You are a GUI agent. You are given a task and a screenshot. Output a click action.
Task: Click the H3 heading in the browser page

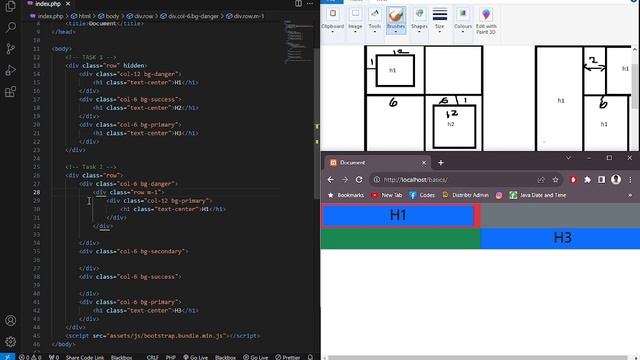point(562,238)
